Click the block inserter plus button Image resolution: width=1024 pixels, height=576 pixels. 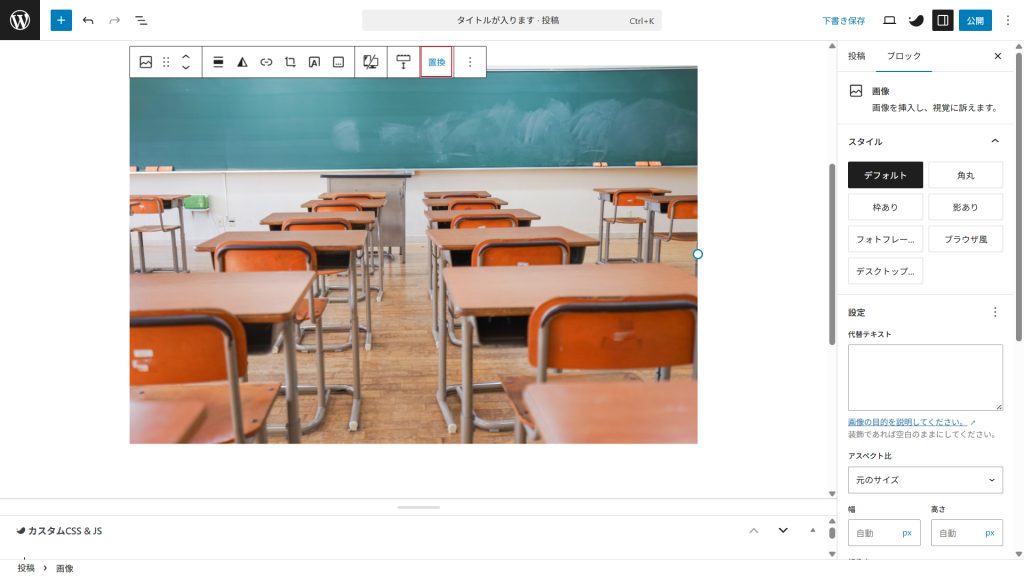[61, 20]
